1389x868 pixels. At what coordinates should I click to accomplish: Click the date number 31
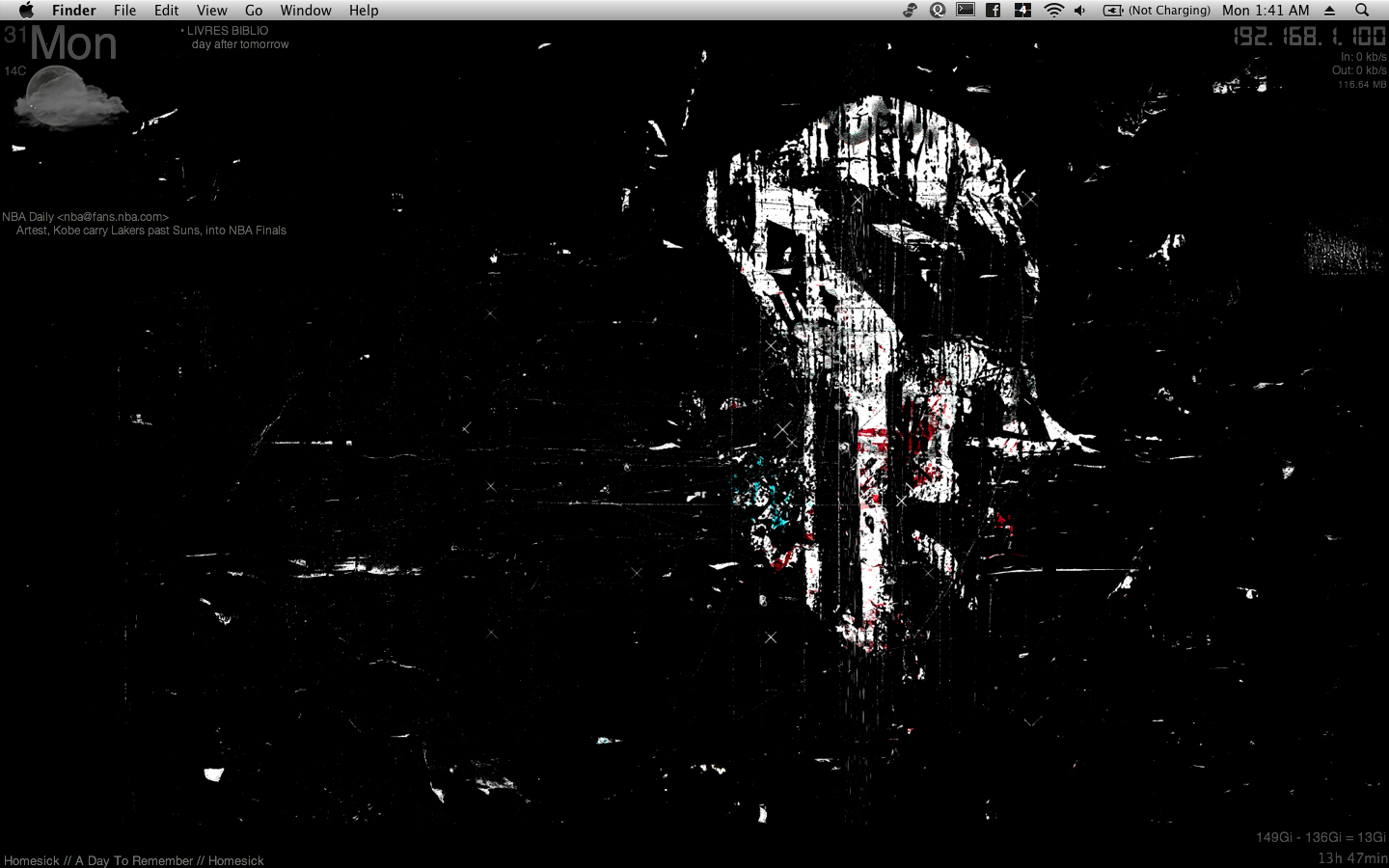[x=15, y=35]
